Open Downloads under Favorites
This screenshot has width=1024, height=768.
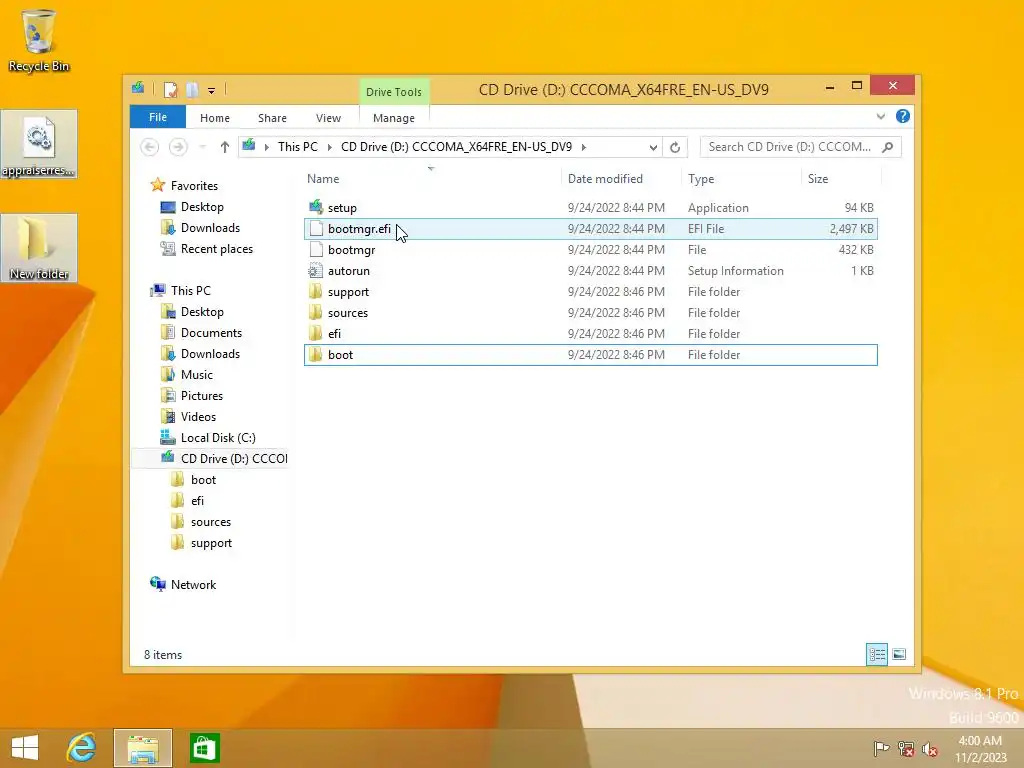pyautogui.click(x=210, y=228)
